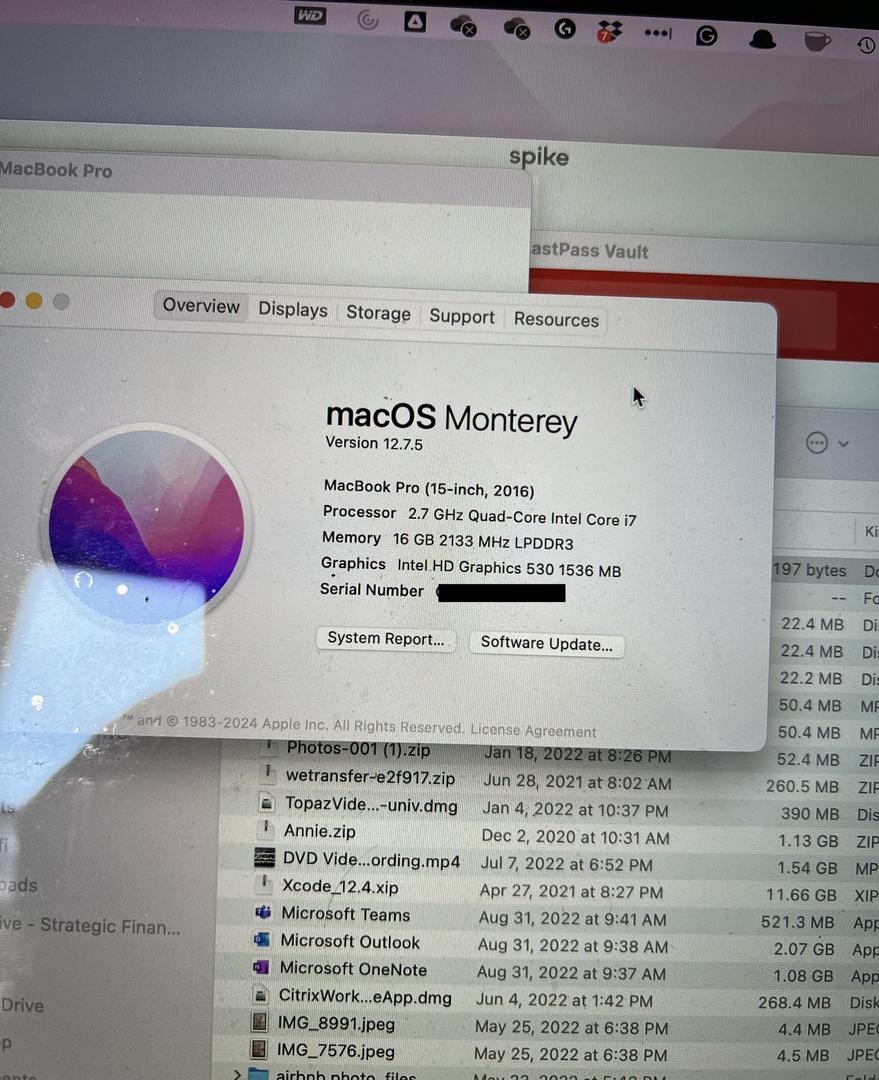879x1080 pixels.
Task: Click the System Report... button
Action: [386, 638]
